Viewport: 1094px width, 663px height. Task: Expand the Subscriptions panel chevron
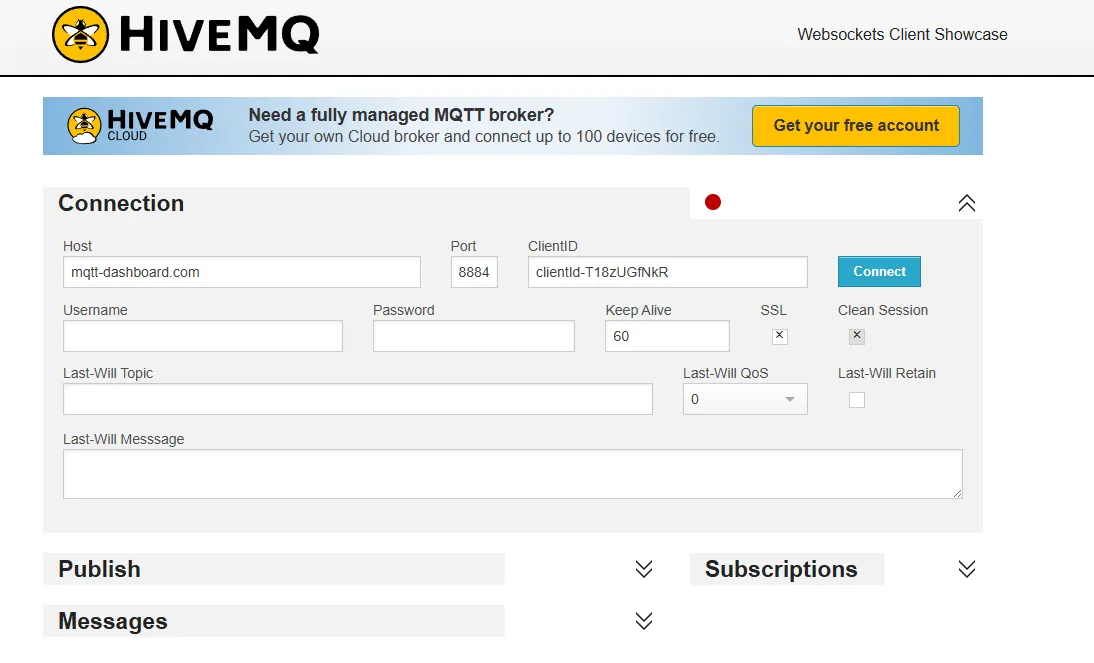click(966, 569)
